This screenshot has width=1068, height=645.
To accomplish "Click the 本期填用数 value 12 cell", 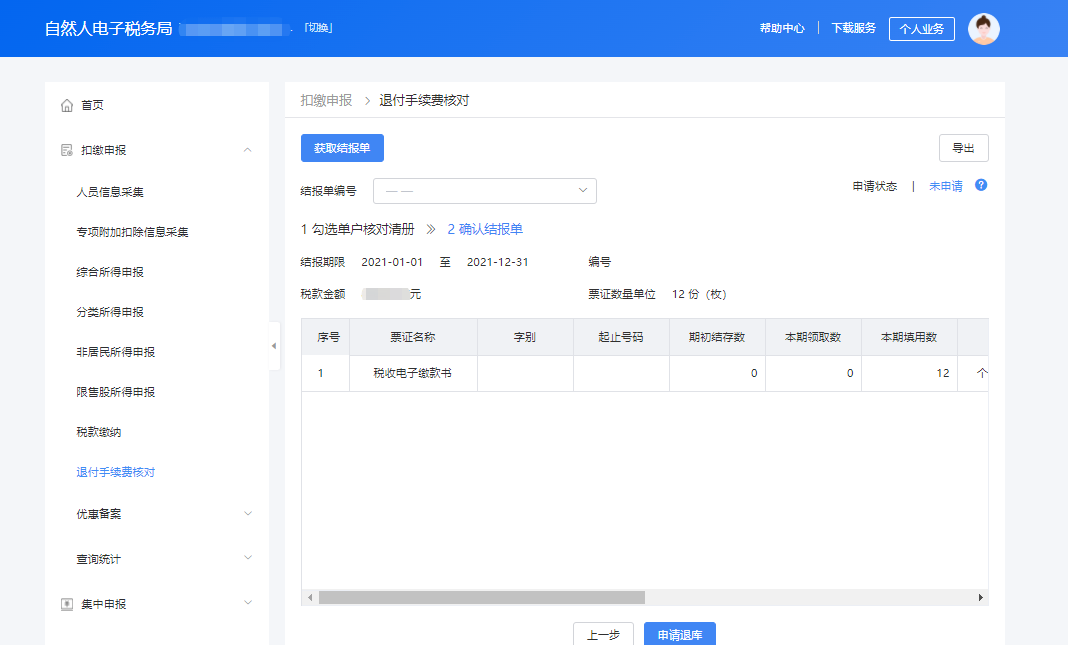I will [x=909, y=373].
